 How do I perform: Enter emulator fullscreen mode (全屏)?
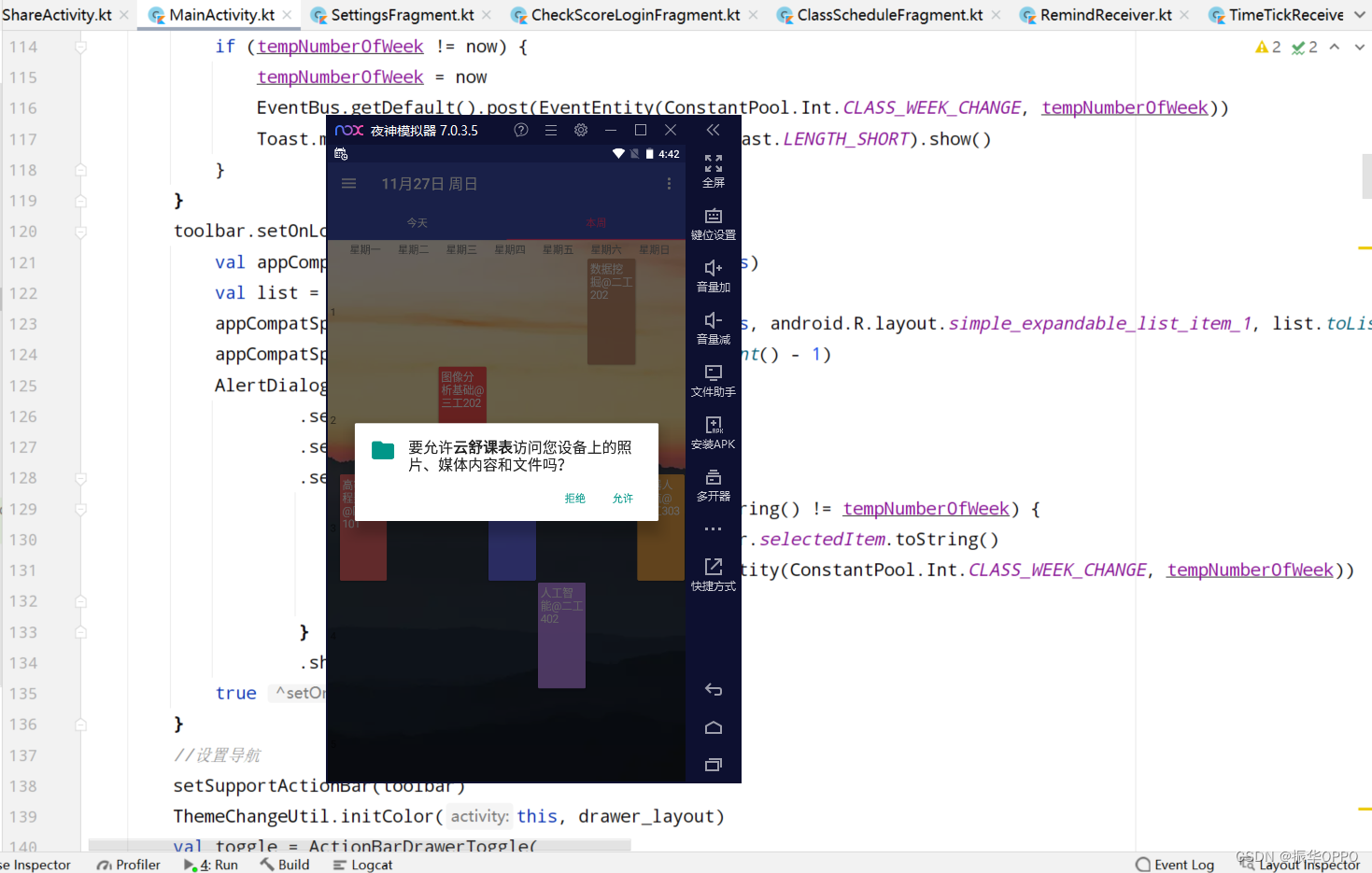[x=714, y=172]
